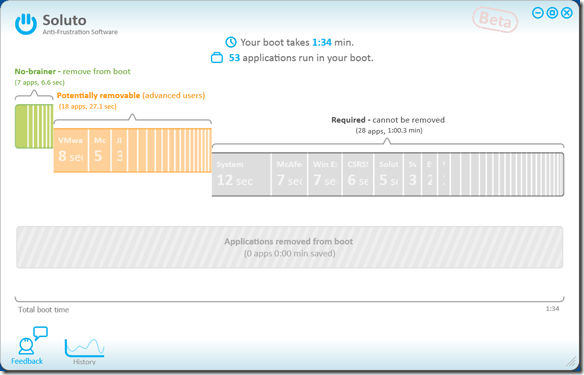This screenshot has height=375, width=584.
Task: Click the clock icon beside boot time
Action: (x=231, y=42)
